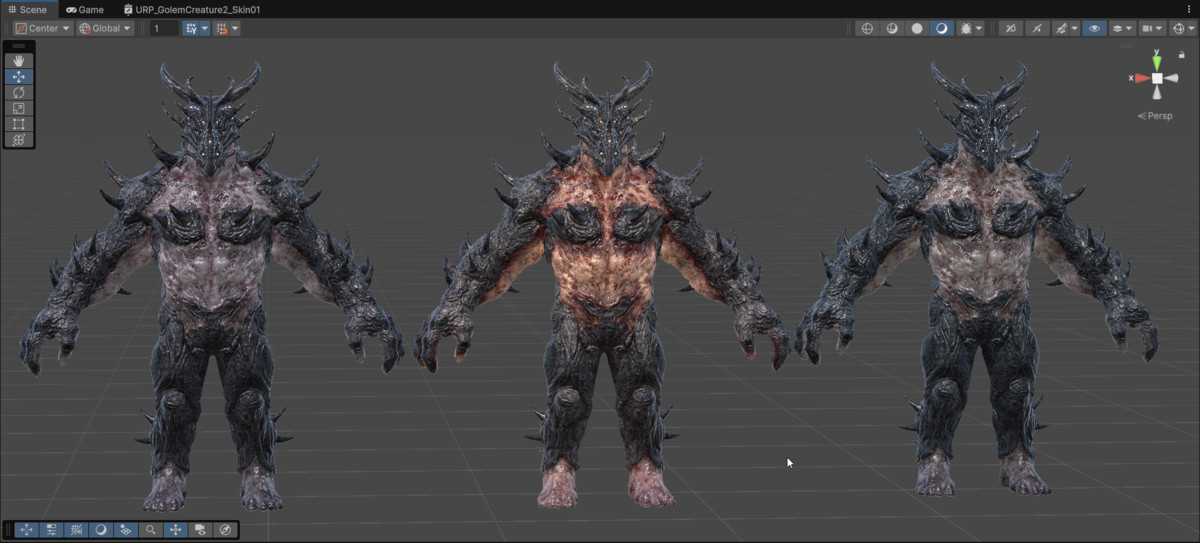Click the compass icon in bottom bar
The height and width of the screenshot is (543, 1200).
(x=226, y=530)
